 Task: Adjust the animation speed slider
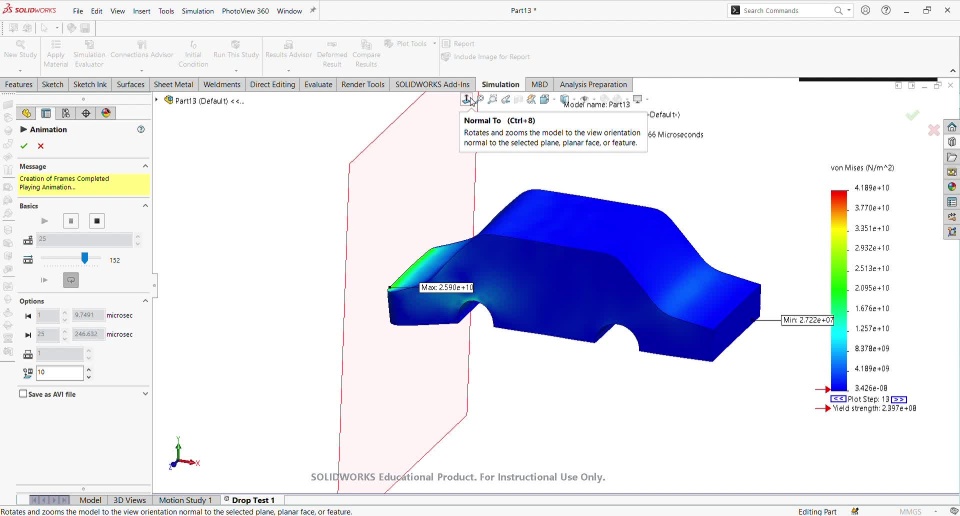(84, 258)
